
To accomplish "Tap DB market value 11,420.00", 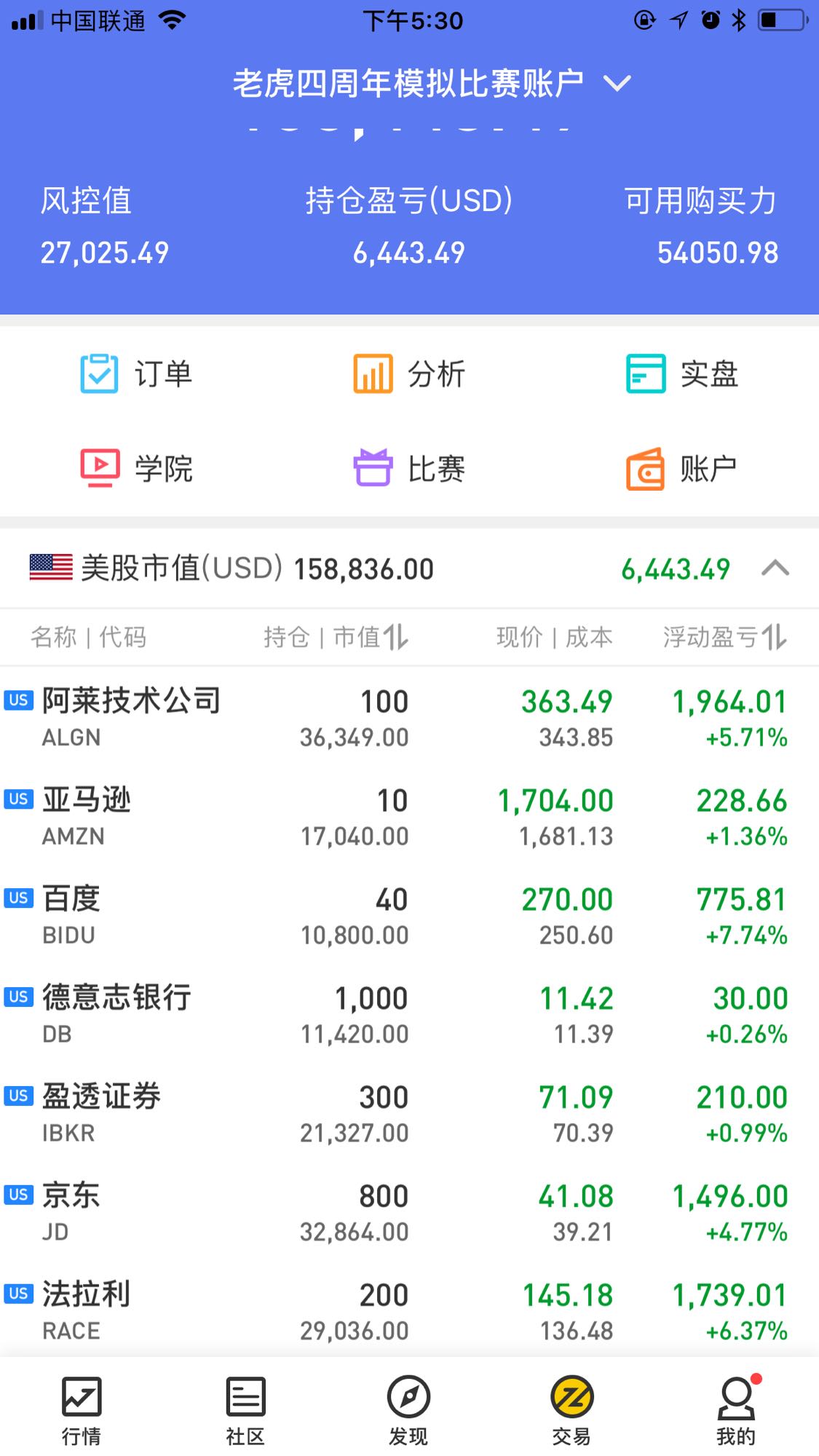I will click(355, 1034).
